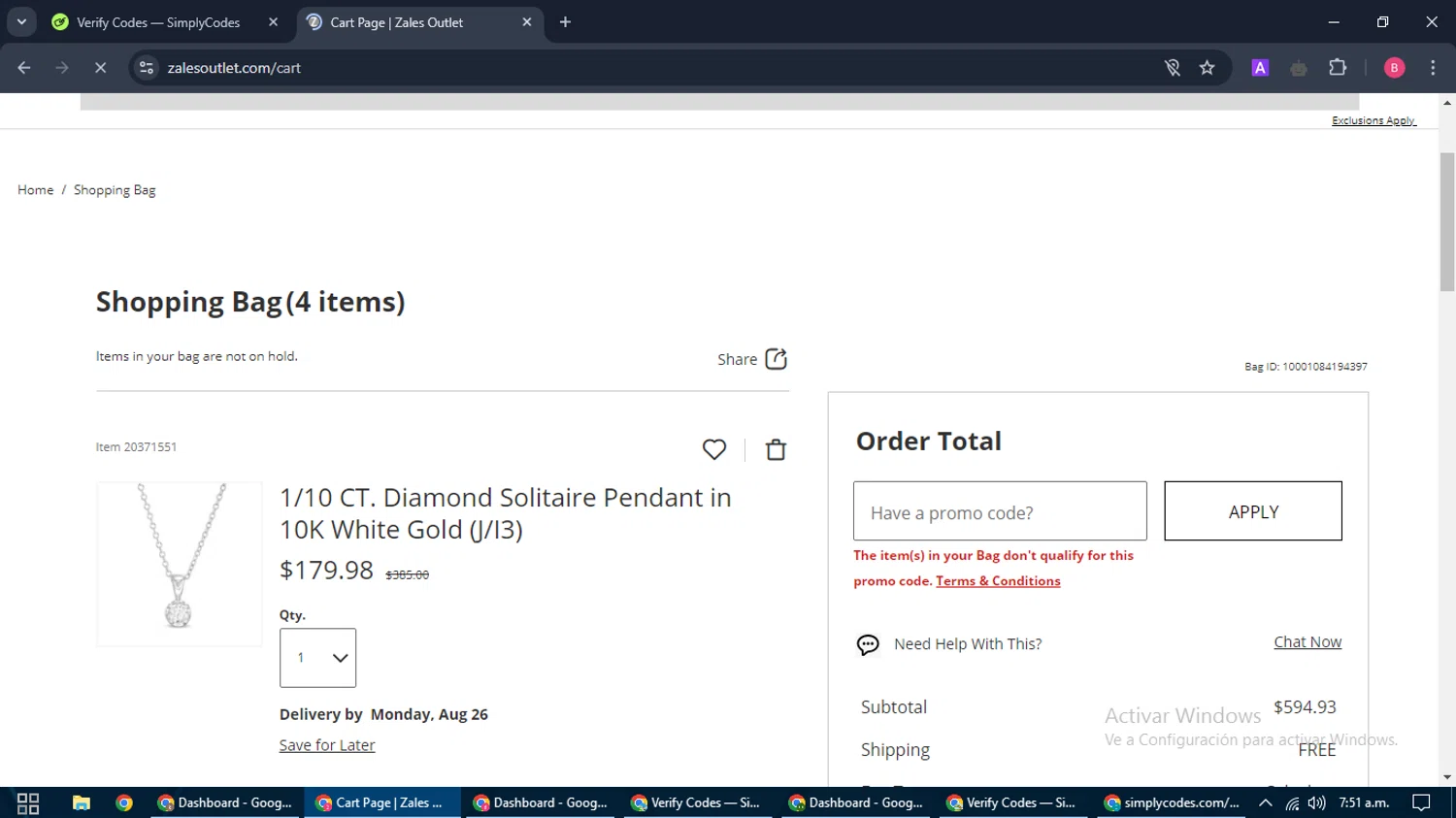Open the Diamond Solitaire Pendant product title
The width and height of the screenshot is (1456, 818).
506,513
